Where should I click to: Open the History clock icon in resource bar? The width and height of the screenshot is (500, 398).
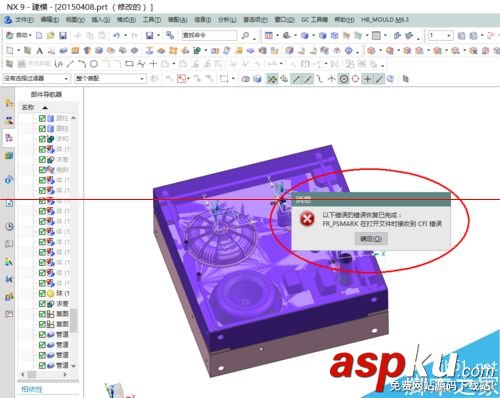tap(9, 227)
